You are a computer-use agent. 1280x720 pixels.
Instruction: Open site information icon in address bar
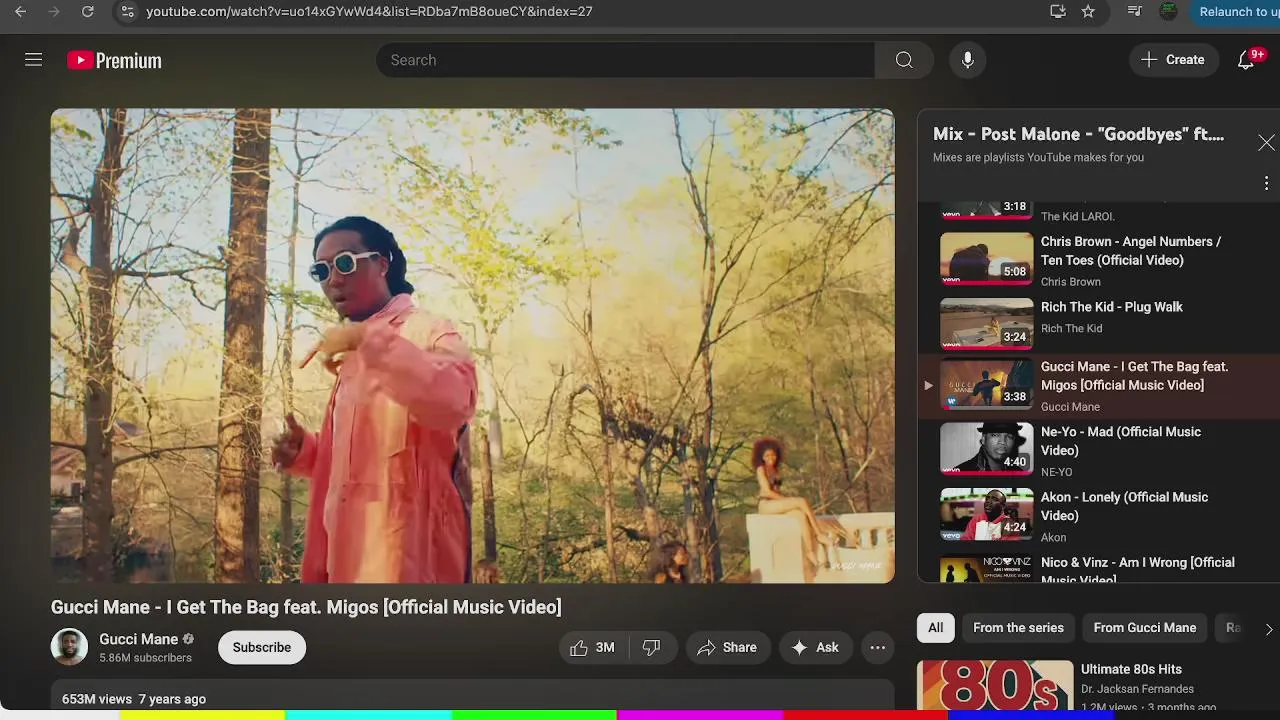pyautogui.click(x=126, y=12)
